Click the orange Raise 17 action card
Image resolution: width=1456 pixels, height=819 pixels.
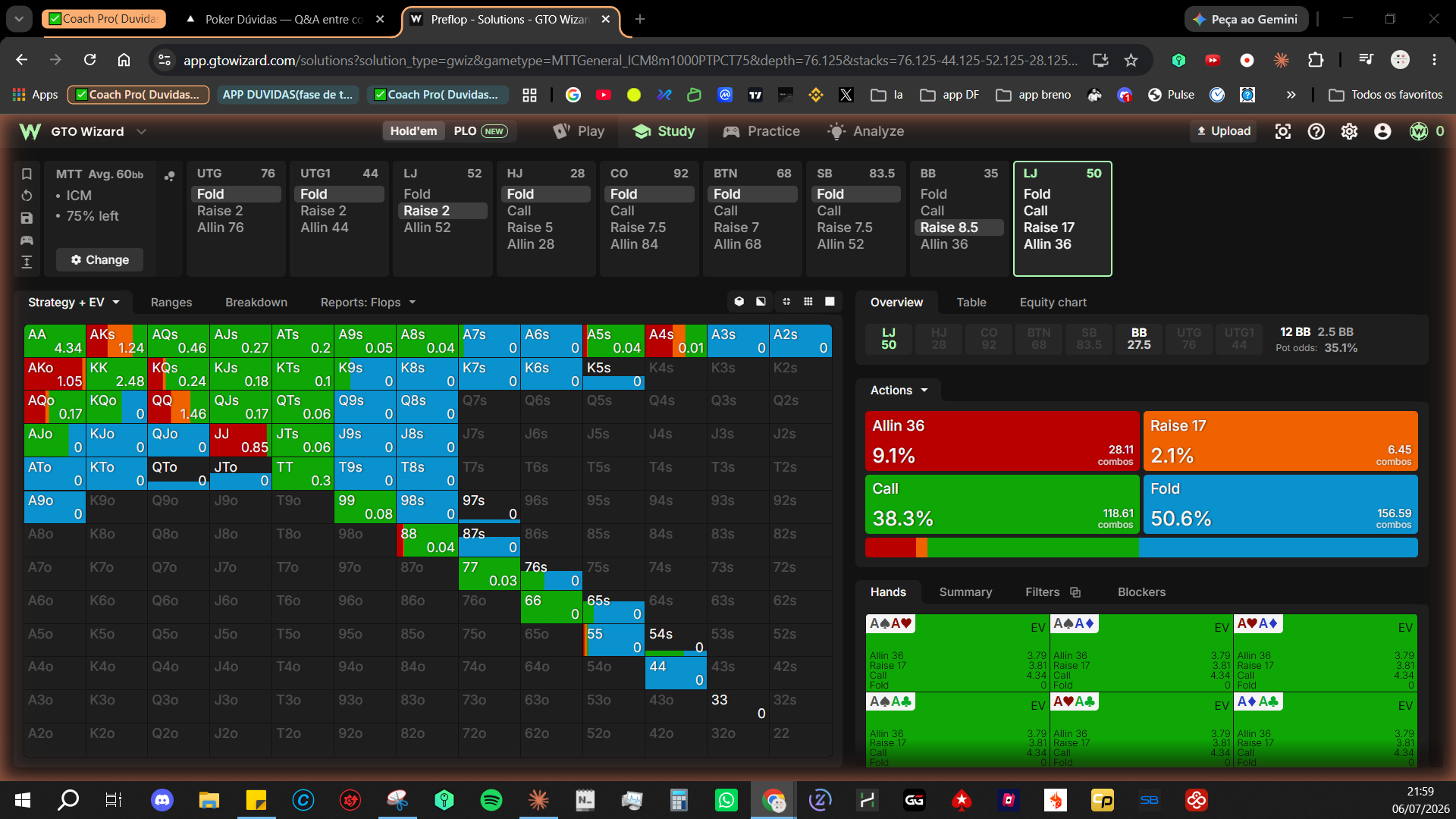click(x=1280, y=441)
